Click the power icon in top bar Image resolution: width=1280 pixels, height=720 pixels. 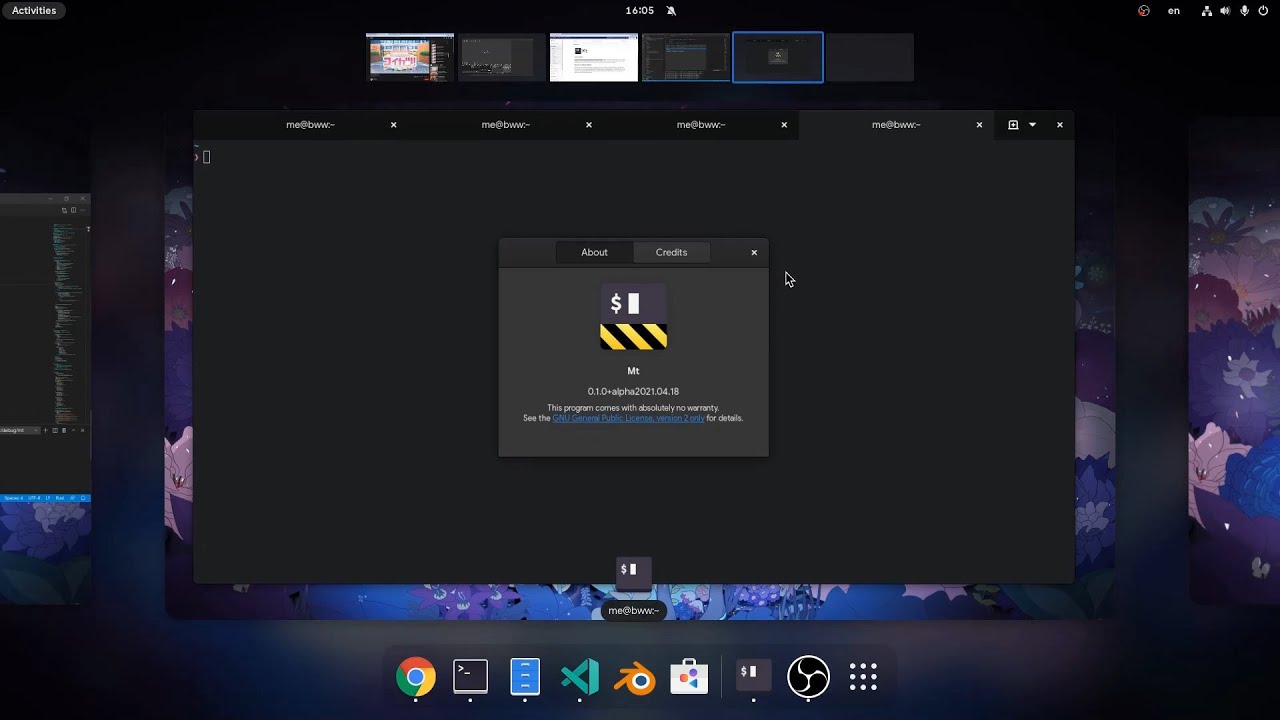1264,10
